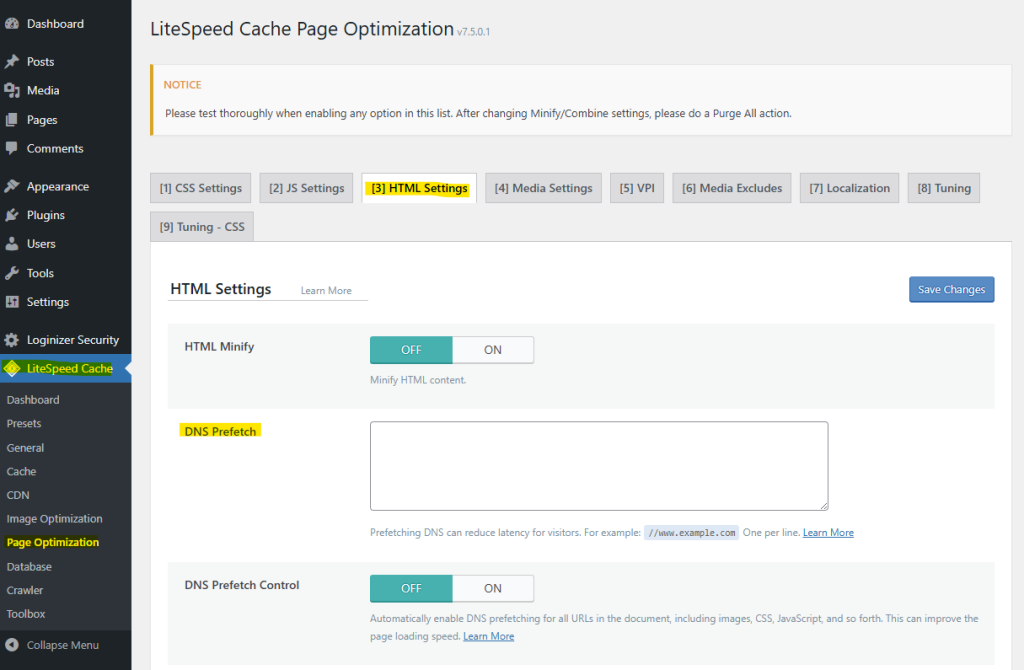
Task: Click the Dashboard icon in sidebar
Action: click(x=12, y=23)
